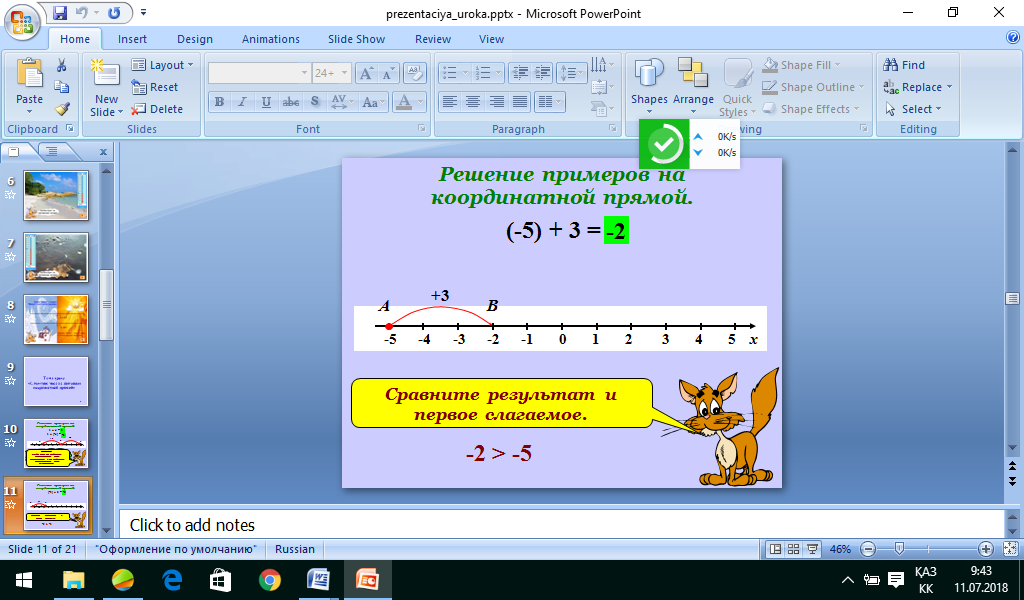Image resolution: width=1024 pixels, height=600 pixels.
Task: Expand Layout dropdown
Action: coord(163,65)
